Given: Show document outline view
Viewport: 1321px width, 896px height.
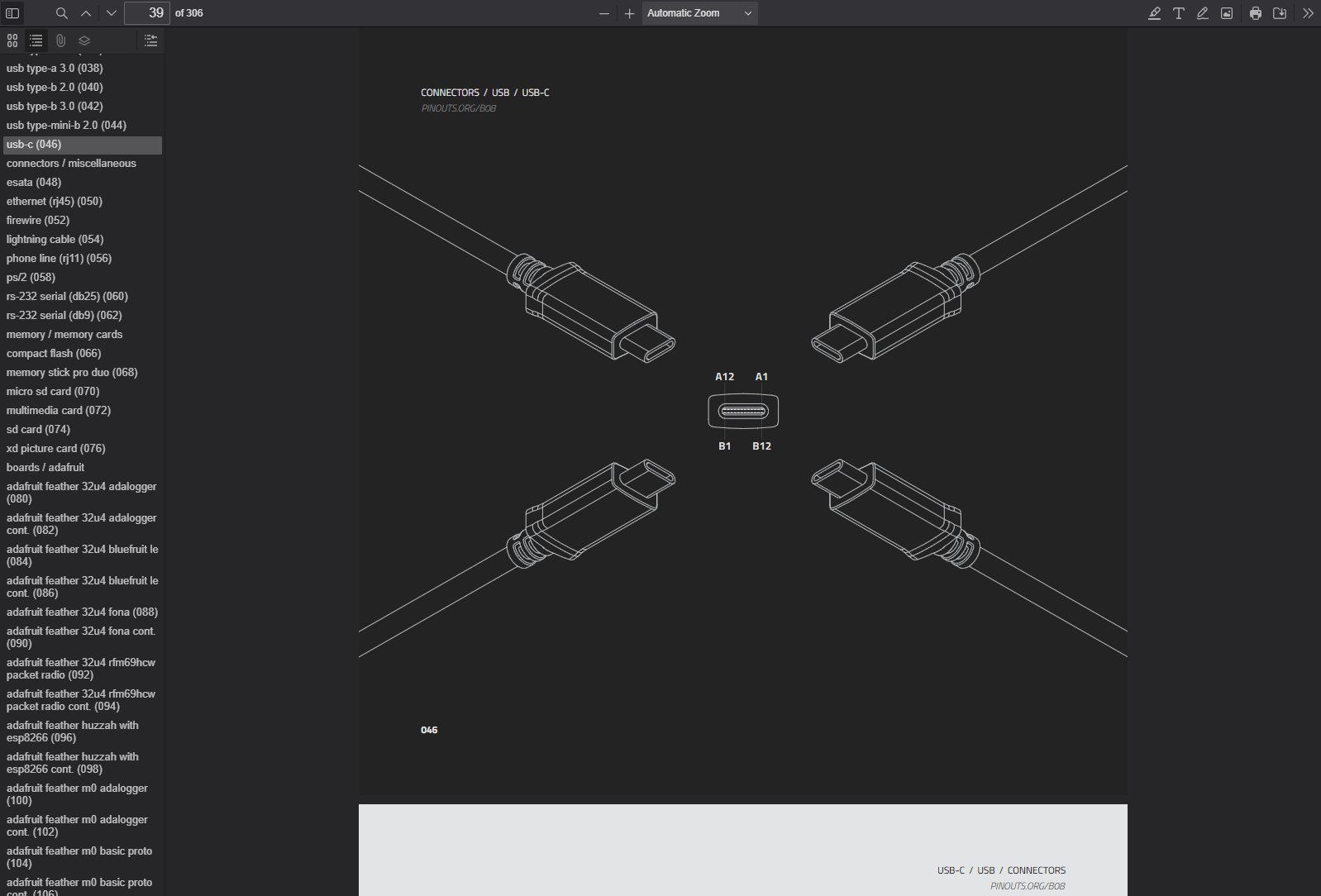Looking at the screenshot, I should pos(36,41).
